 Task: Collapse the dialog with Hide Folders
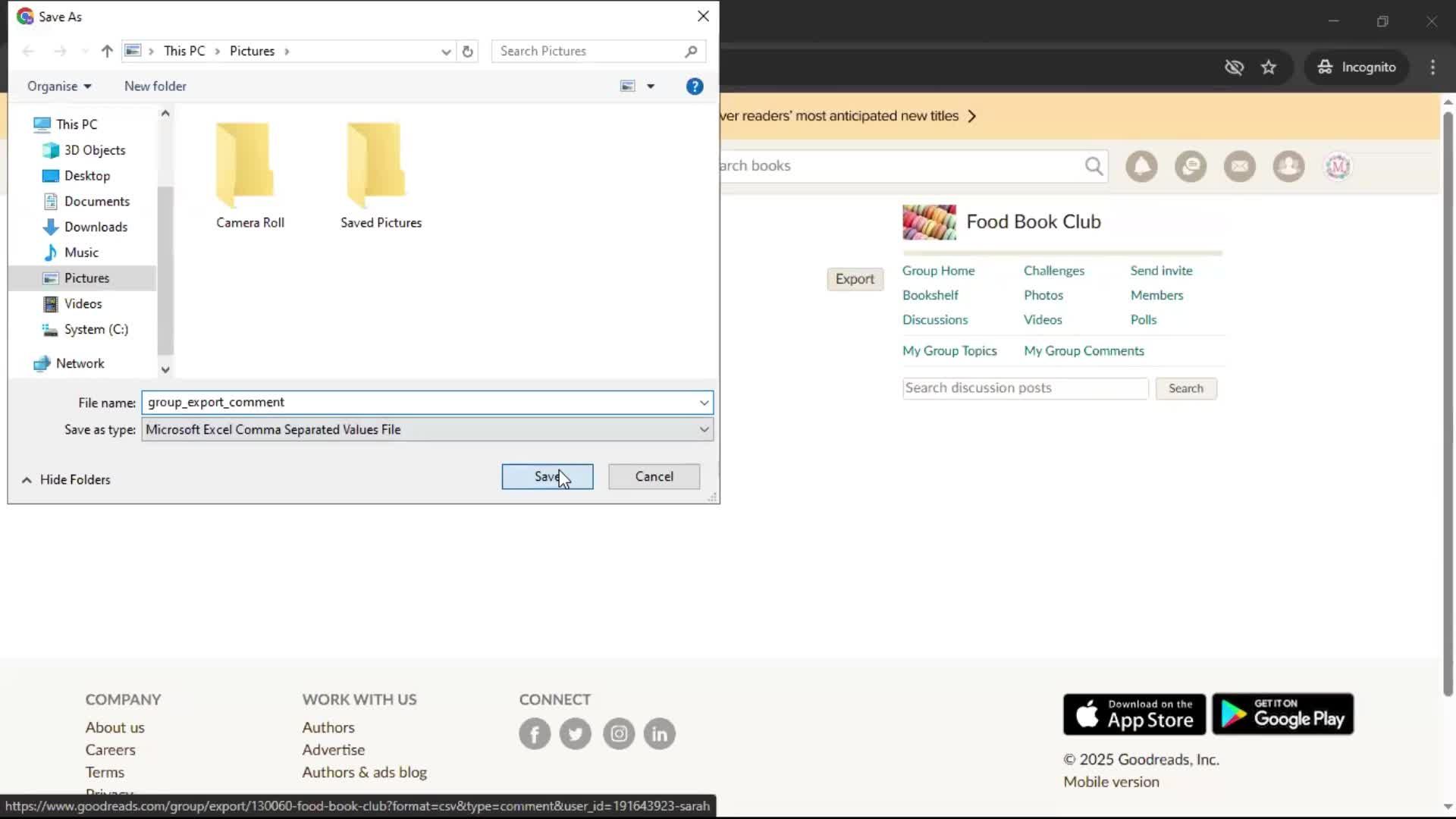pyautogui.click(x=67, y=479)
